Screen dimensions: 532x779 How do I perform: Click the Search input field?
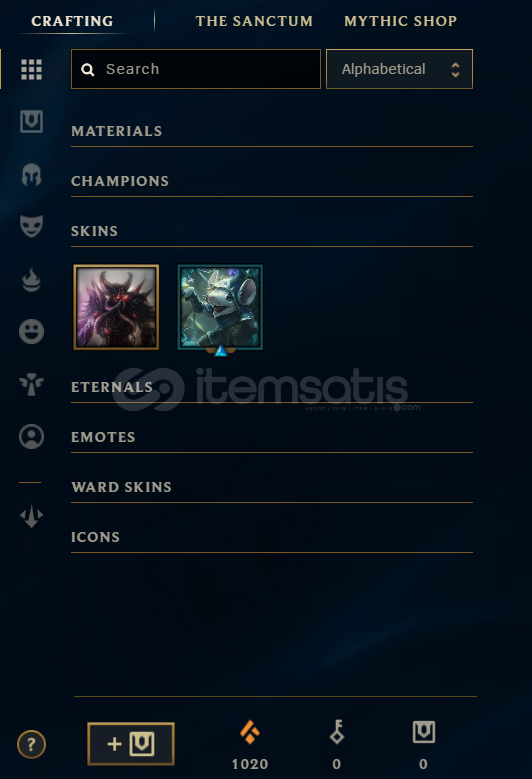coord(196,69)
